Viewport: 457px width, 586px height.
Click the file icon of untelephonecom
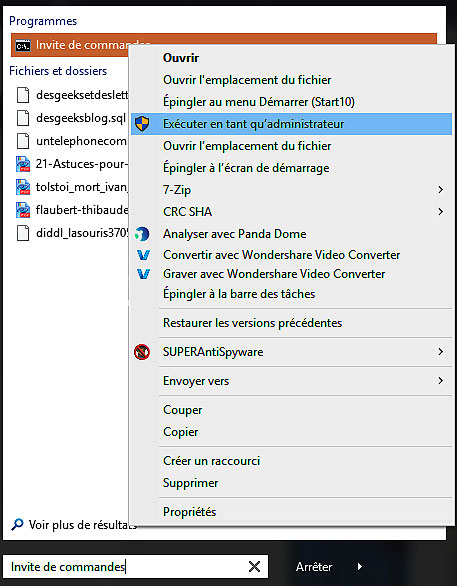pos(23,141)
